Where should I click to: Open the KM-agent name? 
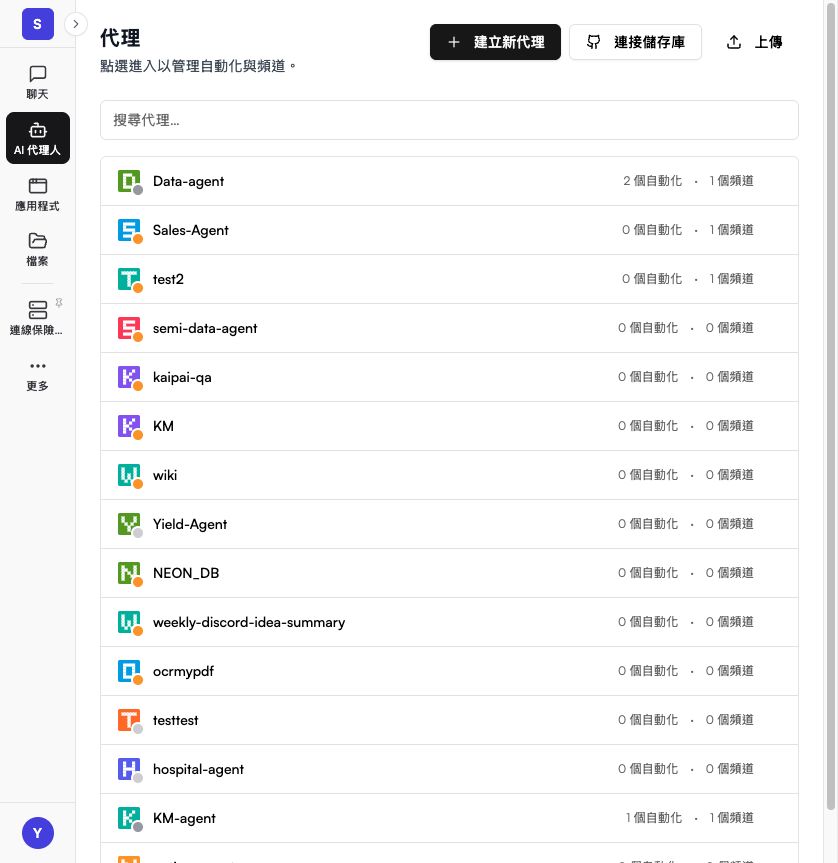(184, 818)
